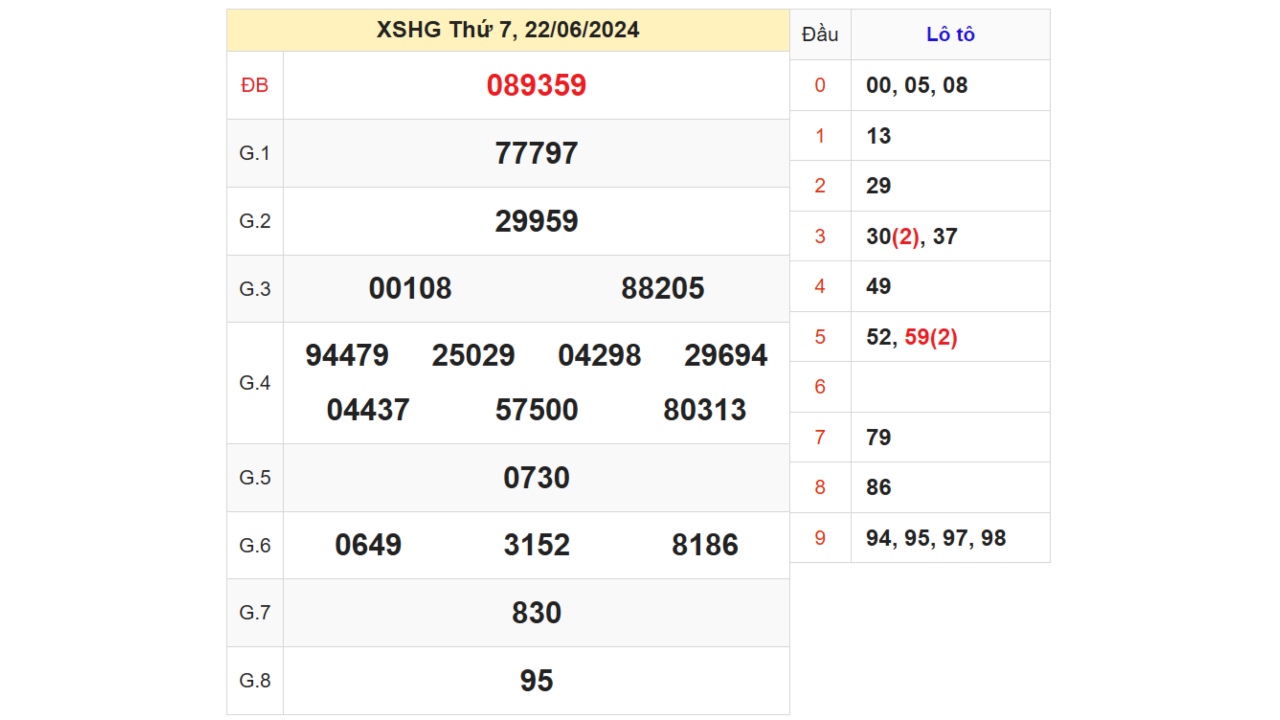Click the G.1 row label
Image resolution: width=1280 pixels, height=720 pixels.
pyautogui.click(x=255, y=153)
